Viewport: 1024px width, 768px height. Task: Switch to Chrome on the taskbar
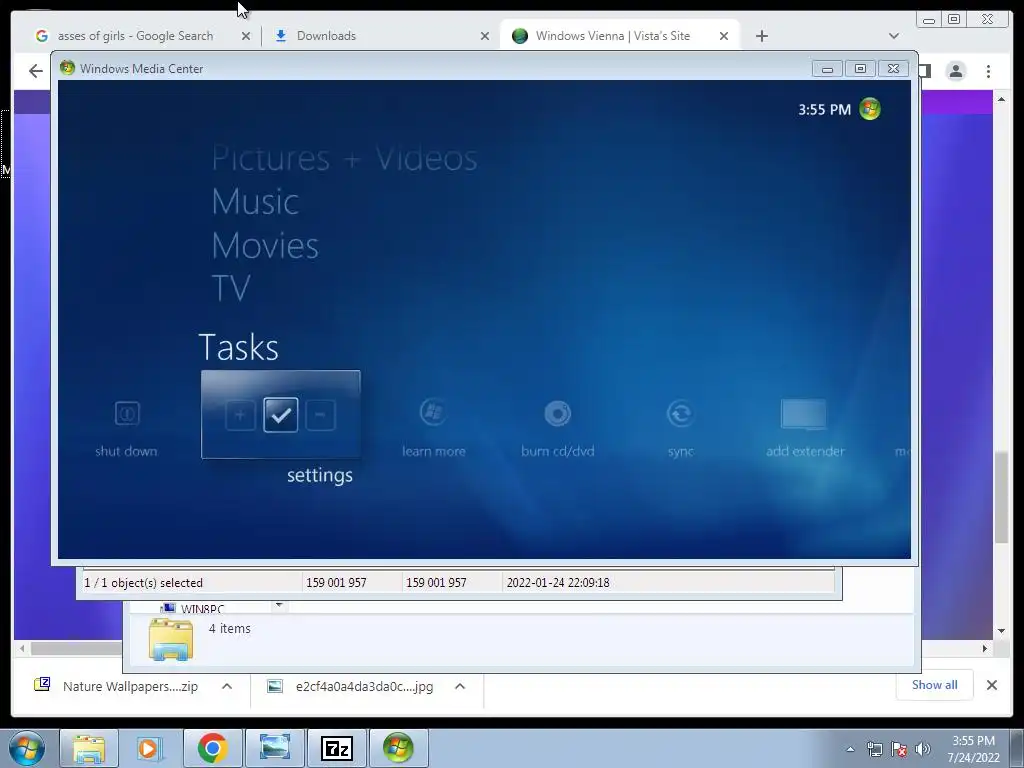pos(212,748)
